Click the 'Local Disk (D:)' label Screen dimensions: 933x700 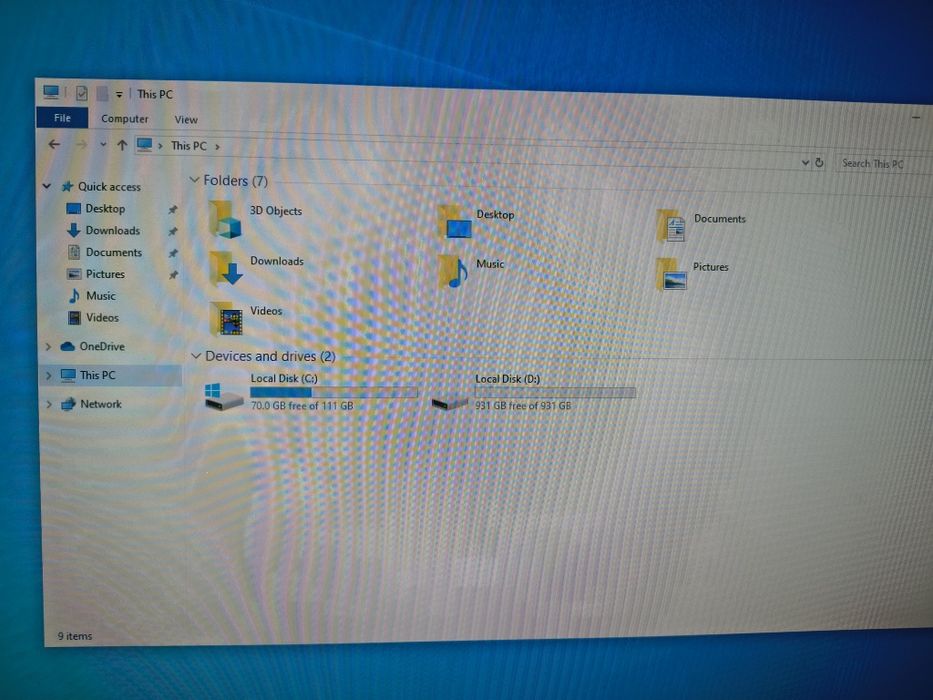point(508,379)
